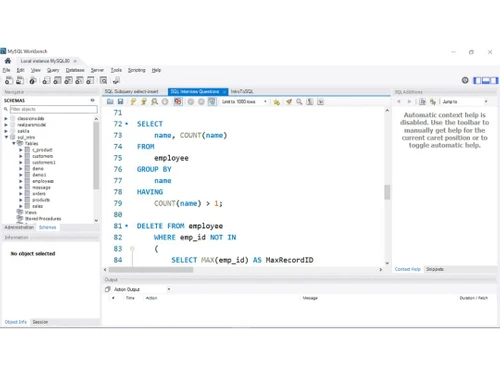Open the Scripting menu
The image size is (500, 375).
(137, 70)
